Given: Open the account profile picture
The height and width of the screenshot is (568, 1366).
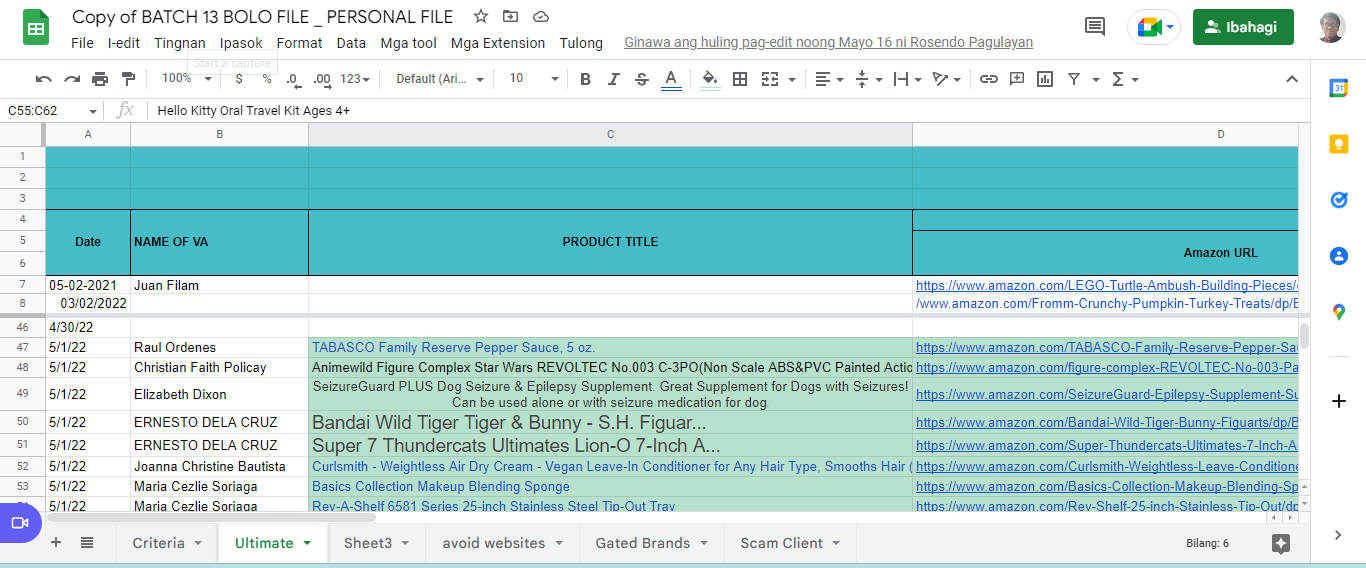Looking at the screenshot, I should [1332, 27].
